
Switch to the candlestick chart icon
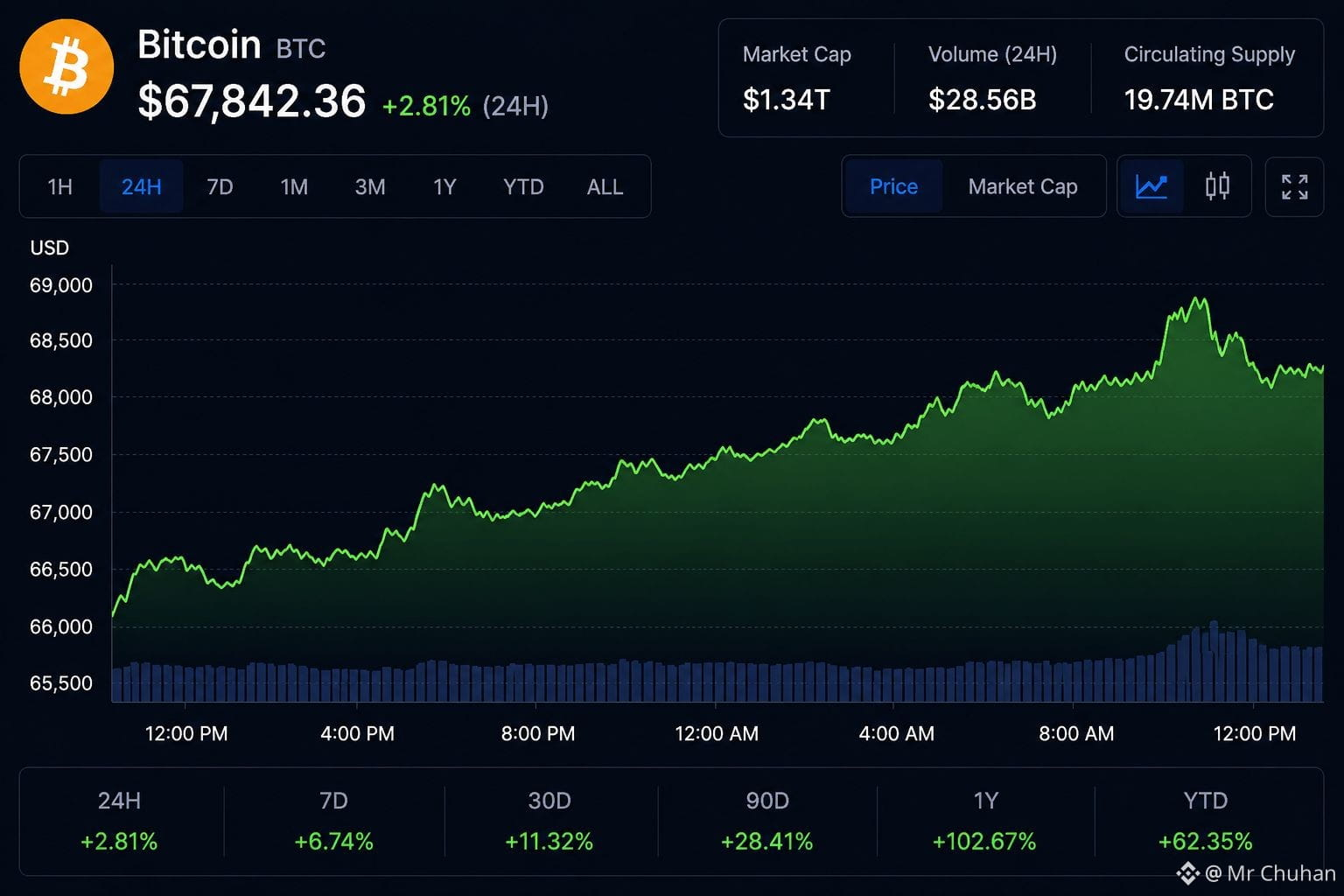1217,186
